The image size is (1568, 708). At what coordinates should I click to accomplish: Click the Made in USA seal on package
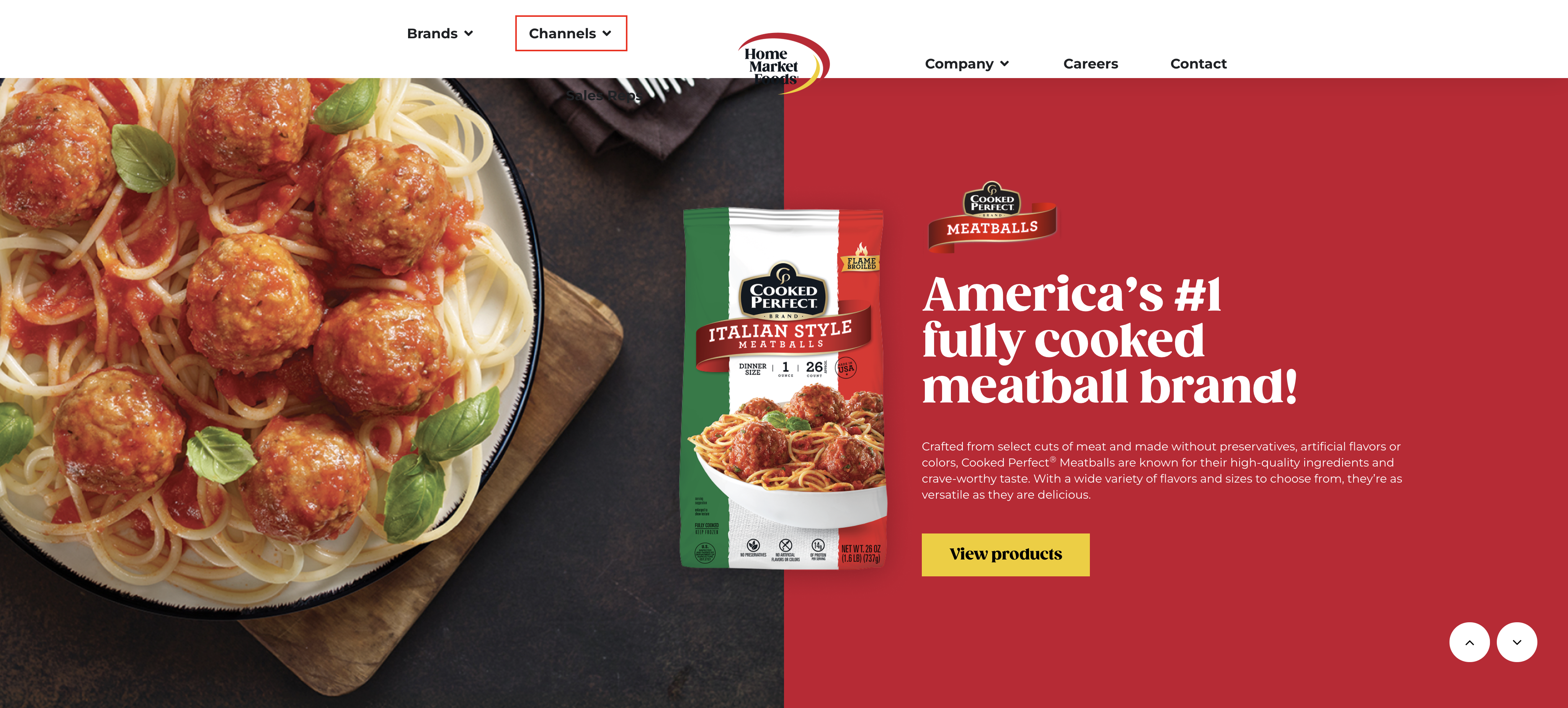pyautogui.click(x=846, y=368)
